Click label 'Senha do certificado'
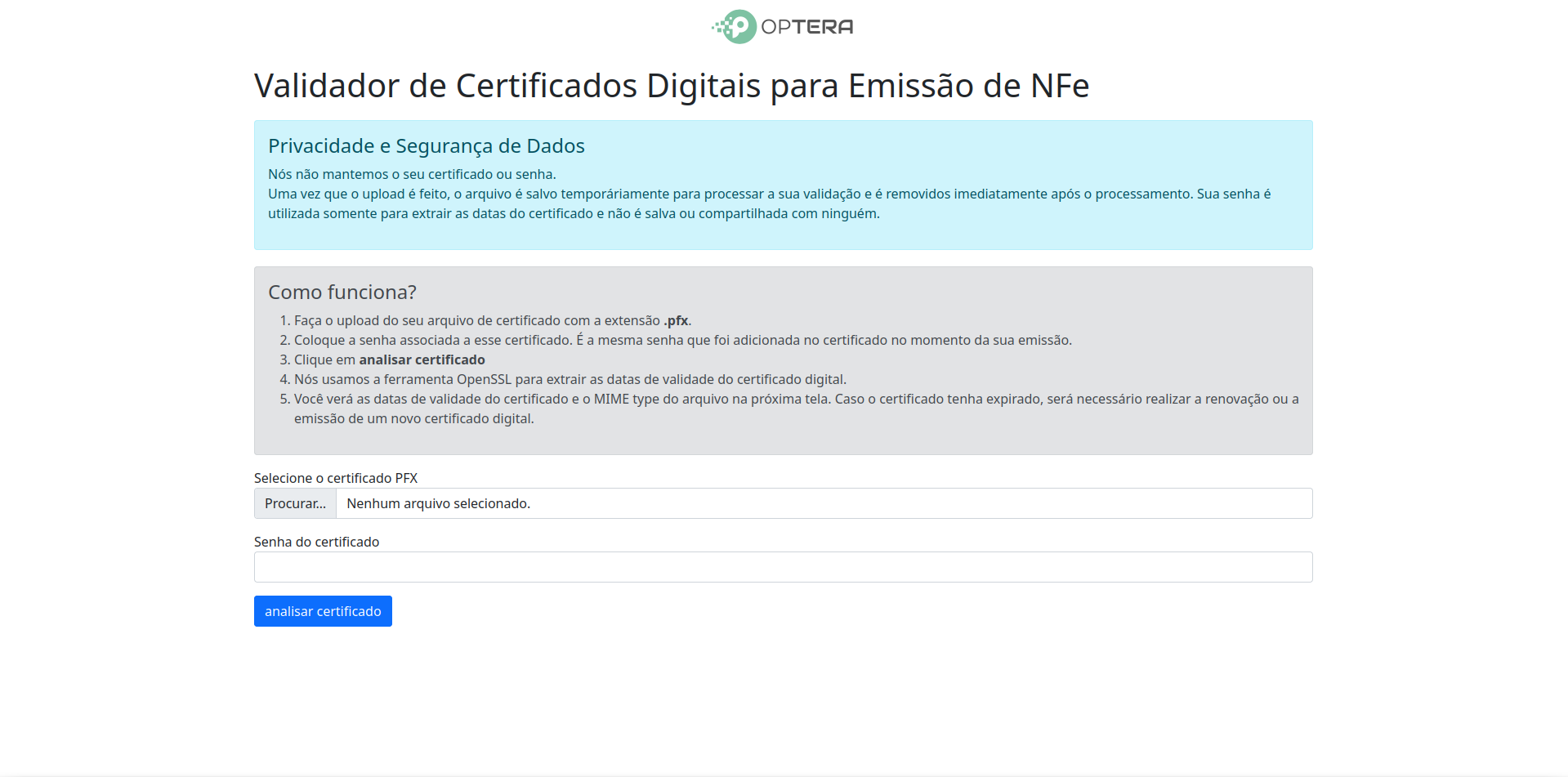Viewport: 1568px width, 777px height. click(x=316, y=542)
